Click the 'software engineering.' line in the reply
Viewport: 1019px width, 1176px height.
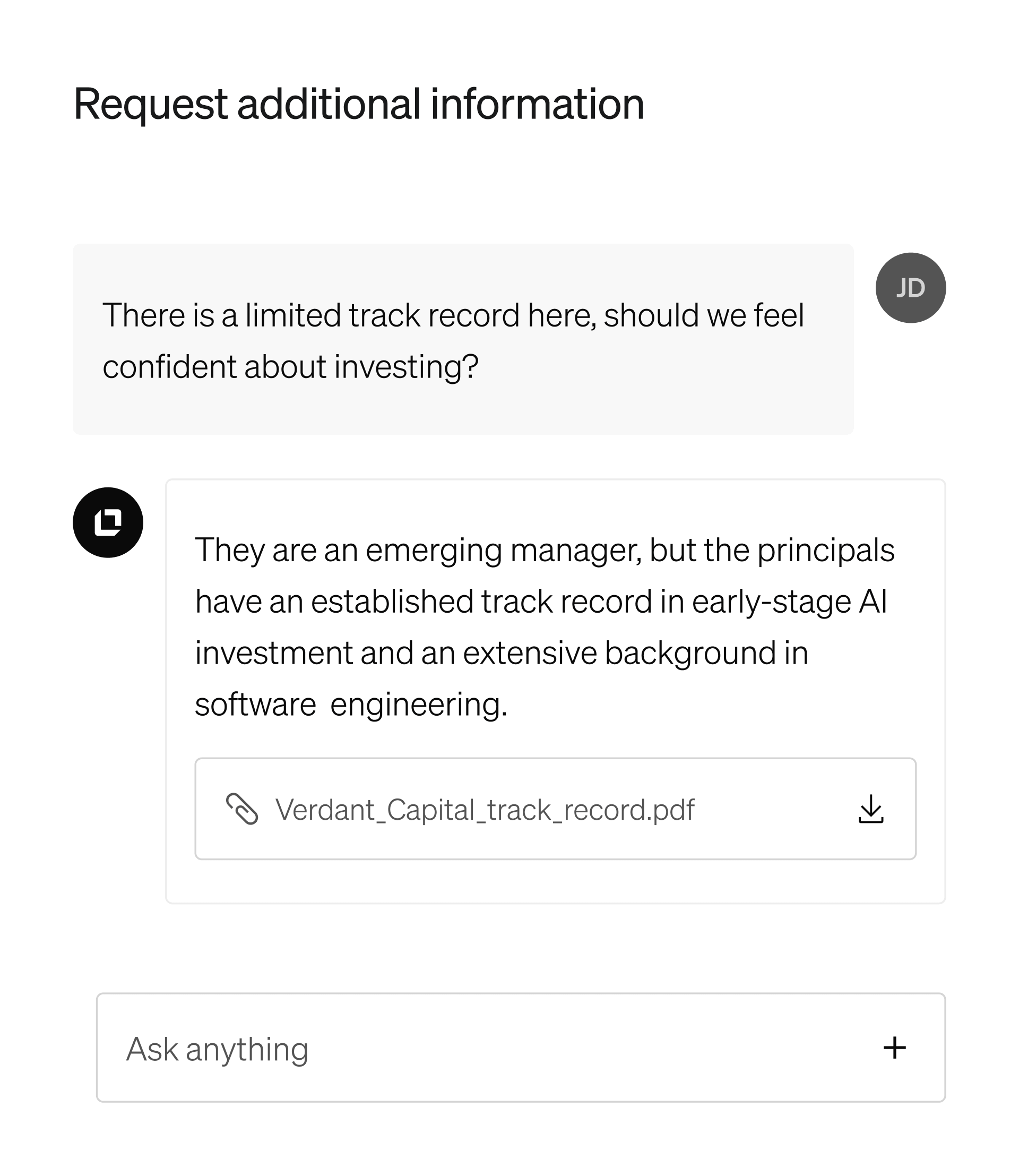pyautogui.click(x=351, y=705)
